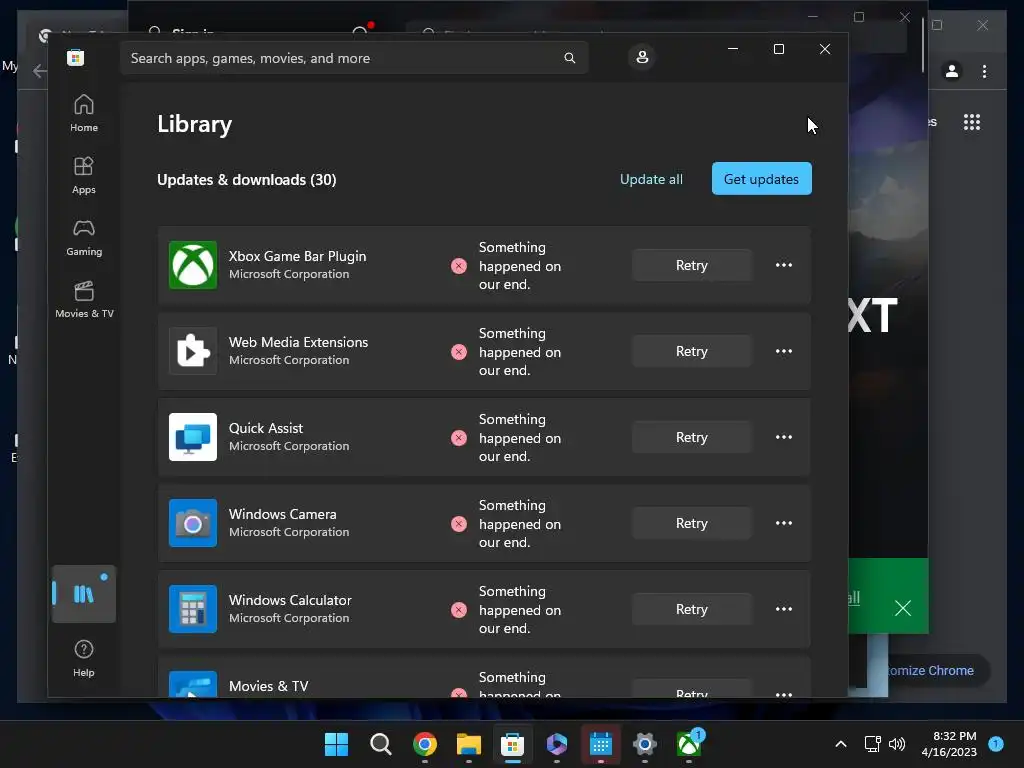Open the volume control in system tray
This screenshot has width=1024, height=768.
(897, 744)
